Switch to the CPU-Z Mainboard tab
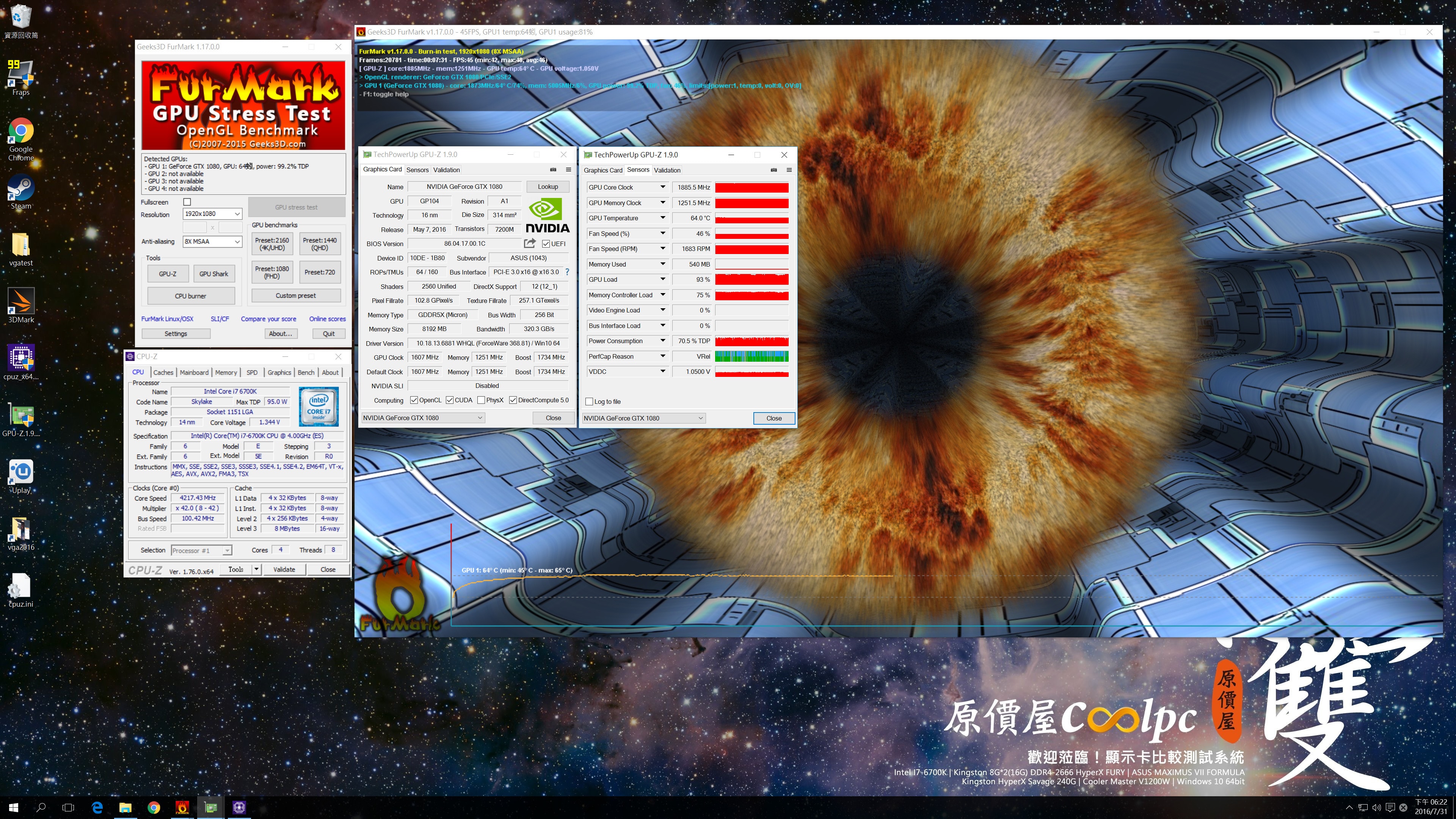1456x819 pixels. point(194,372)
